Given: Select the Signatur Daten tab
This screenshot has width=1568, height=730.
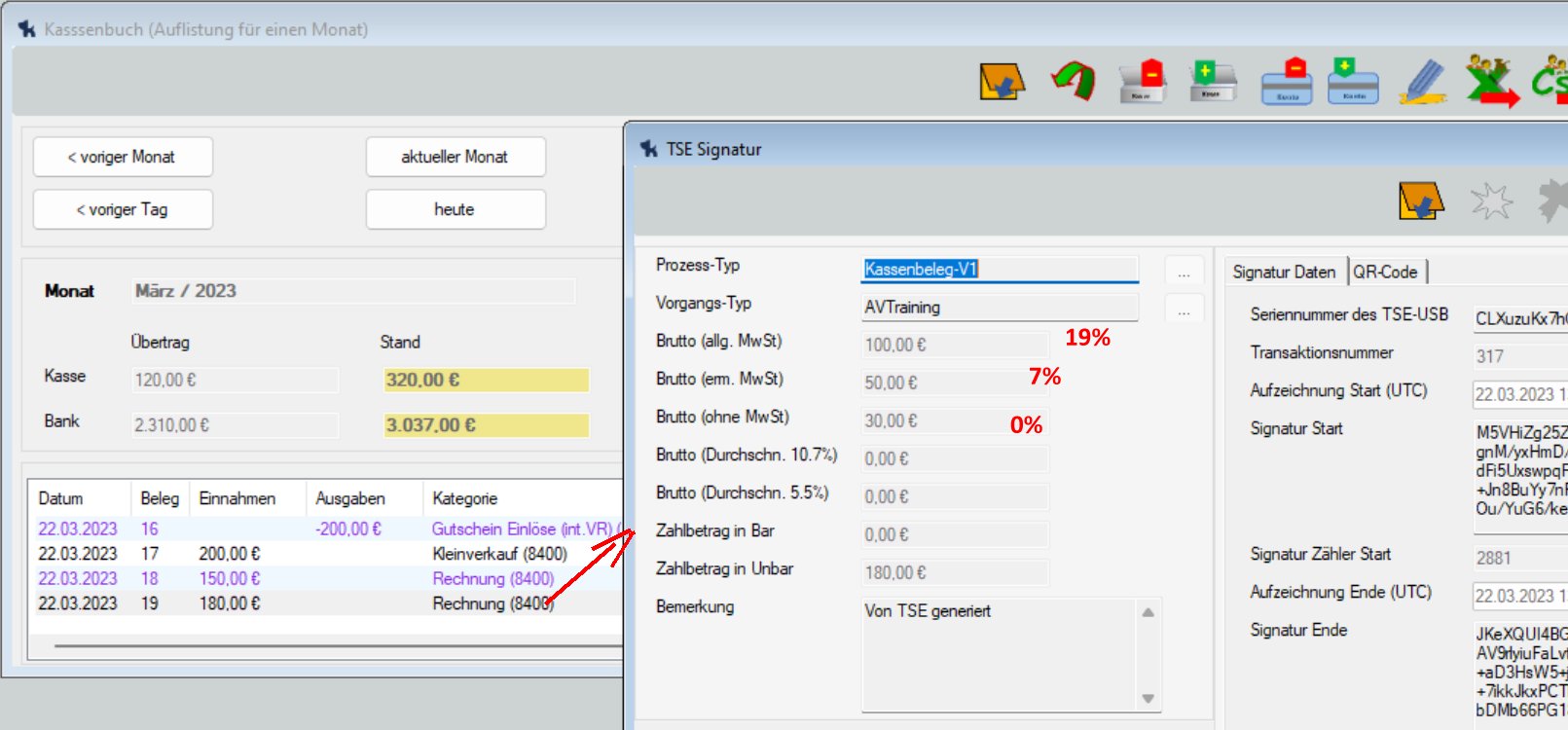Looking at the screenshot, I should [x=1284, y=273].
